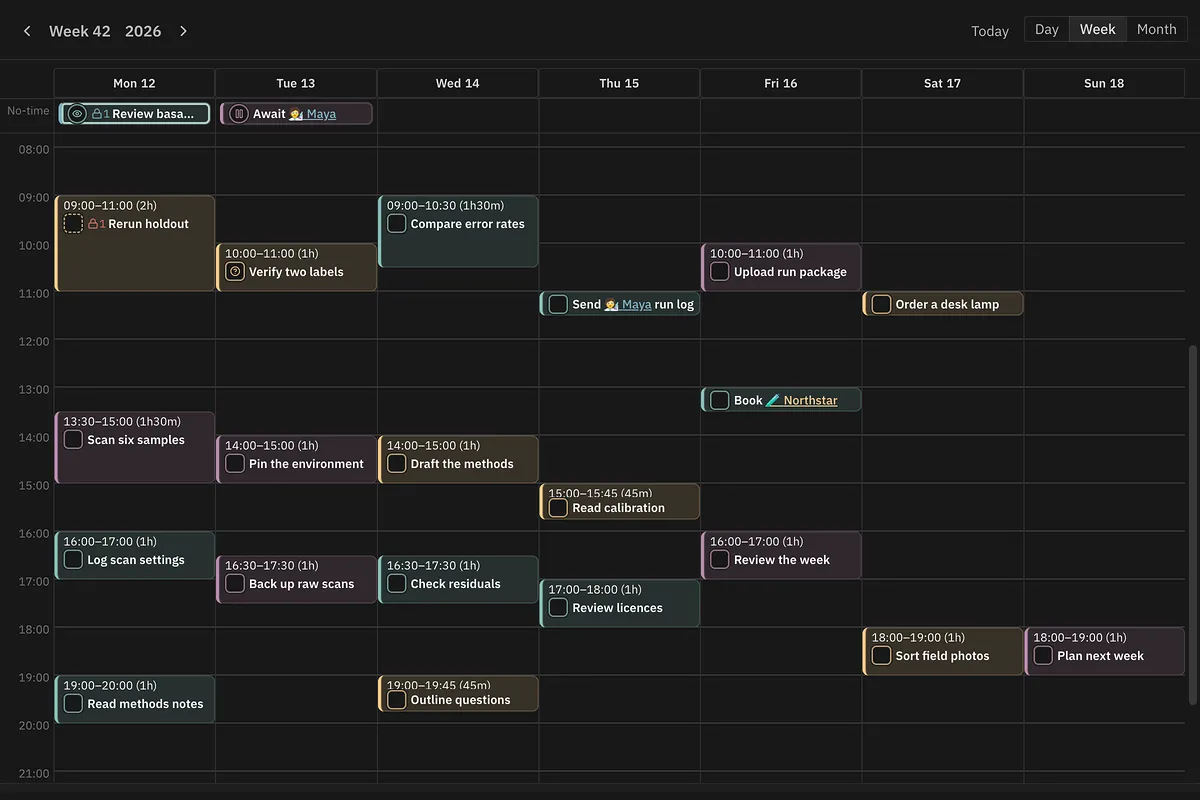Select the Mon 12 column header

134,84
